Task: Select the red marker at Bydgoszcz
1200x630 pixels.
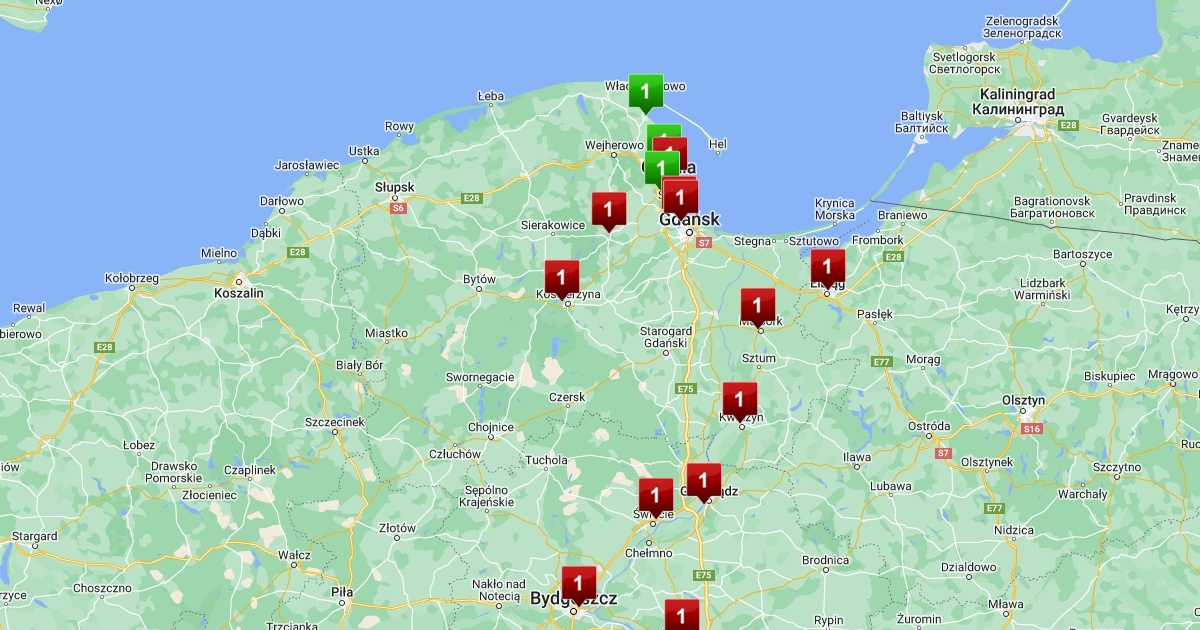Action: [578, 583]
